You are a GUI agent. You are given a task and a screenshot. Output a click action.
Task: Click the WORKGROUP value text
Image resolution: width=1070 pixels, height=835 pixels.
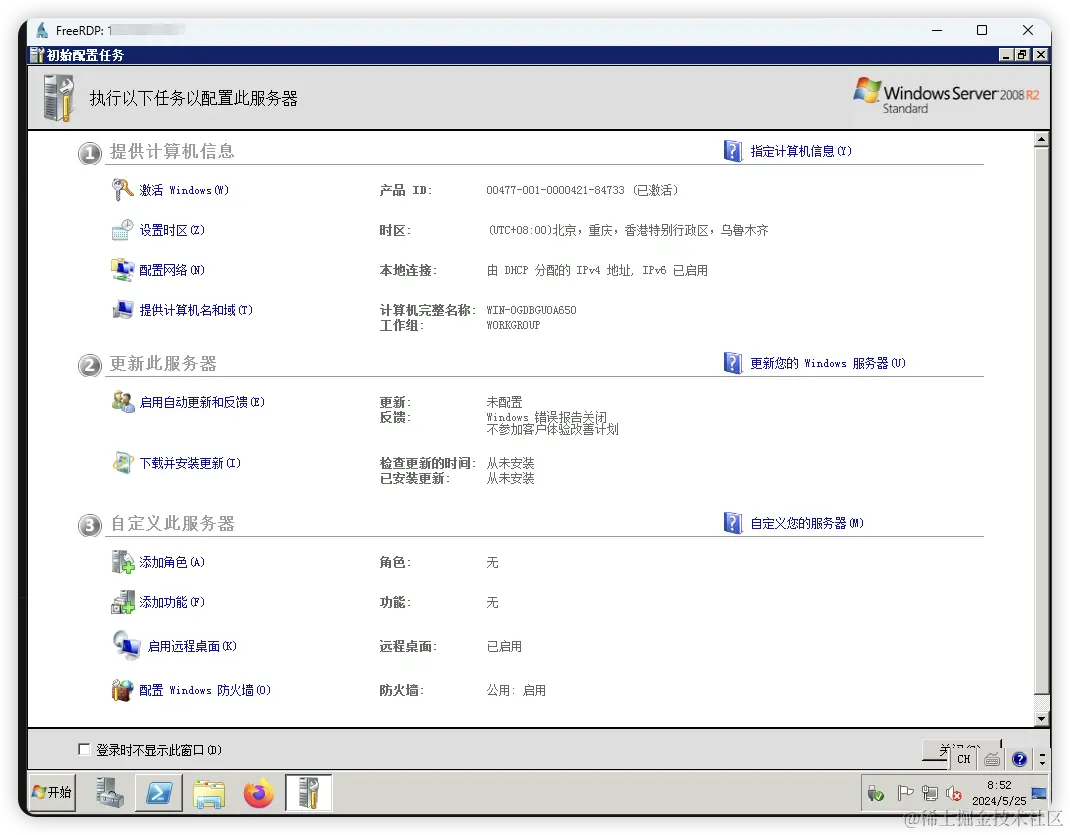tap(513, 325)
